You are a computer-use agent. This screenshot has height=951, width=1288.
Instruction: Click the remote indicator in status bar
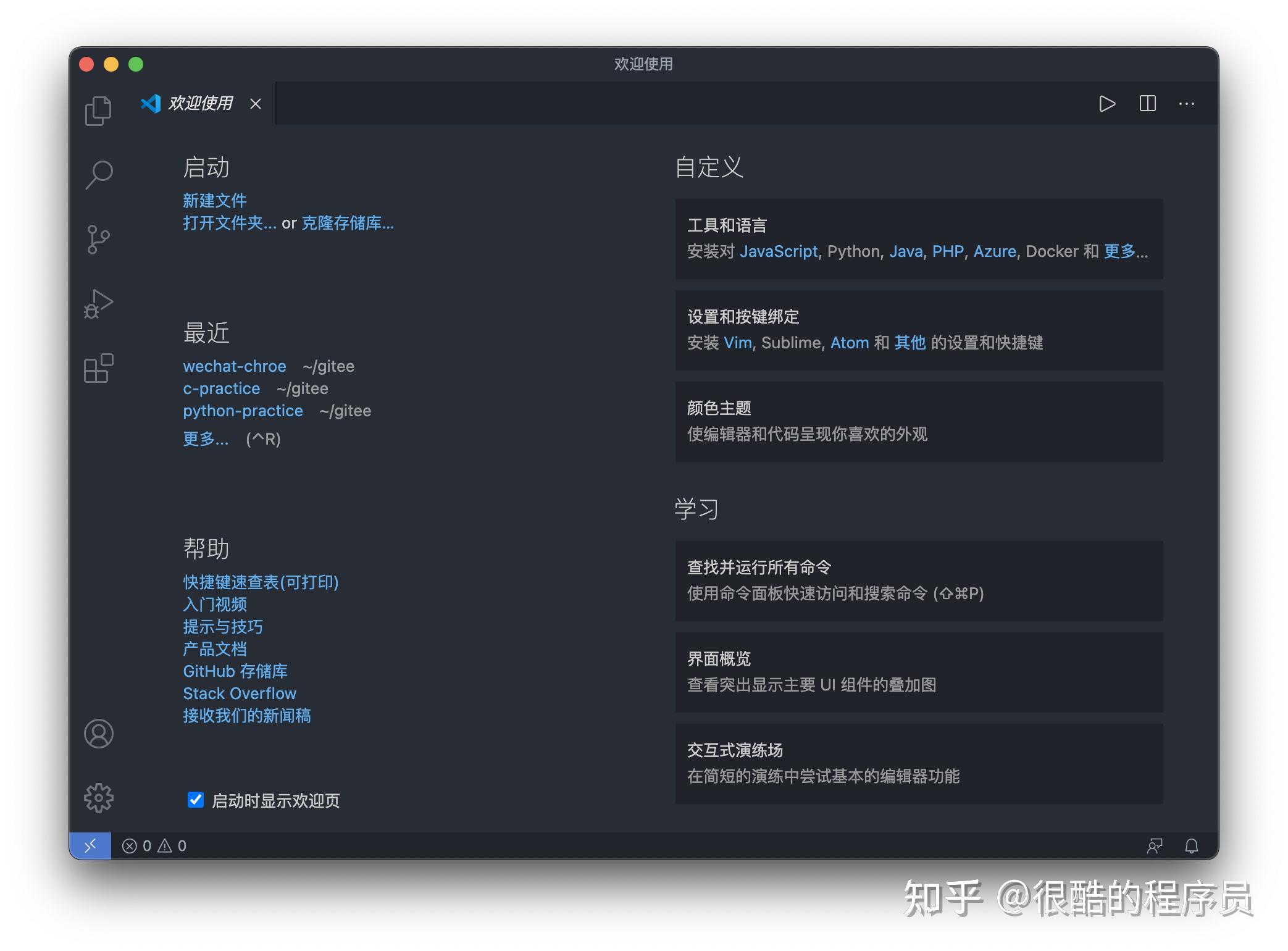coord(90,845)
